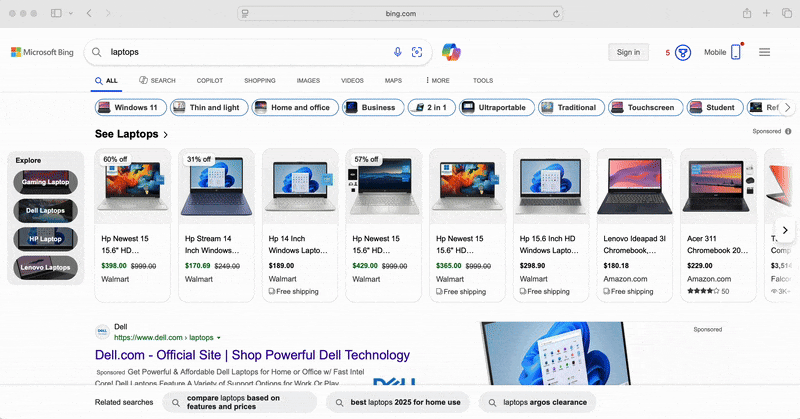Screen dimensions: 800x419
Task: Click the Microsoft Bing logo
Action: (42, 52)
